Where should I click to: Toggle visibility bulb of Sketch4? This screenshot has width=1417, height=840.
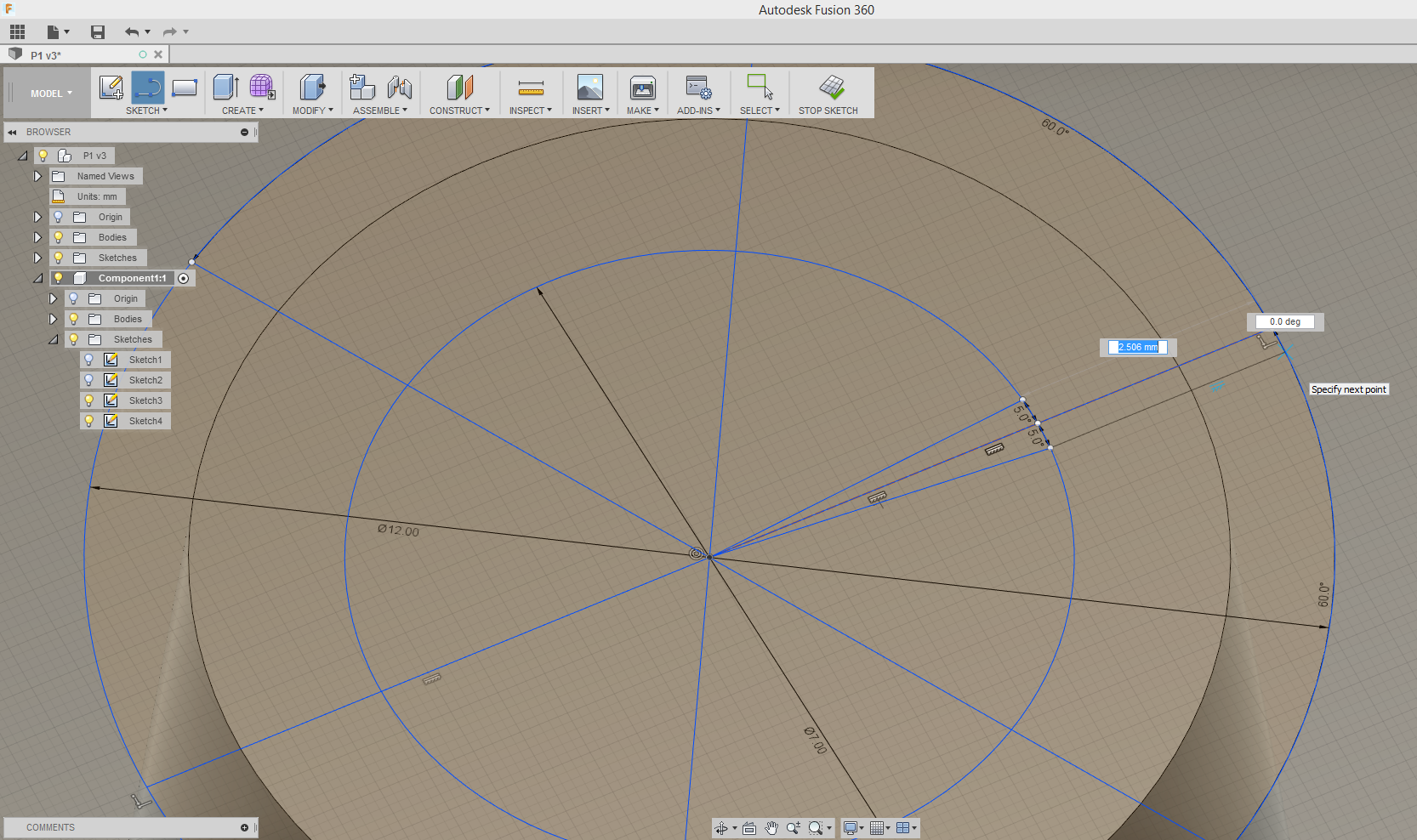(88, 421)
